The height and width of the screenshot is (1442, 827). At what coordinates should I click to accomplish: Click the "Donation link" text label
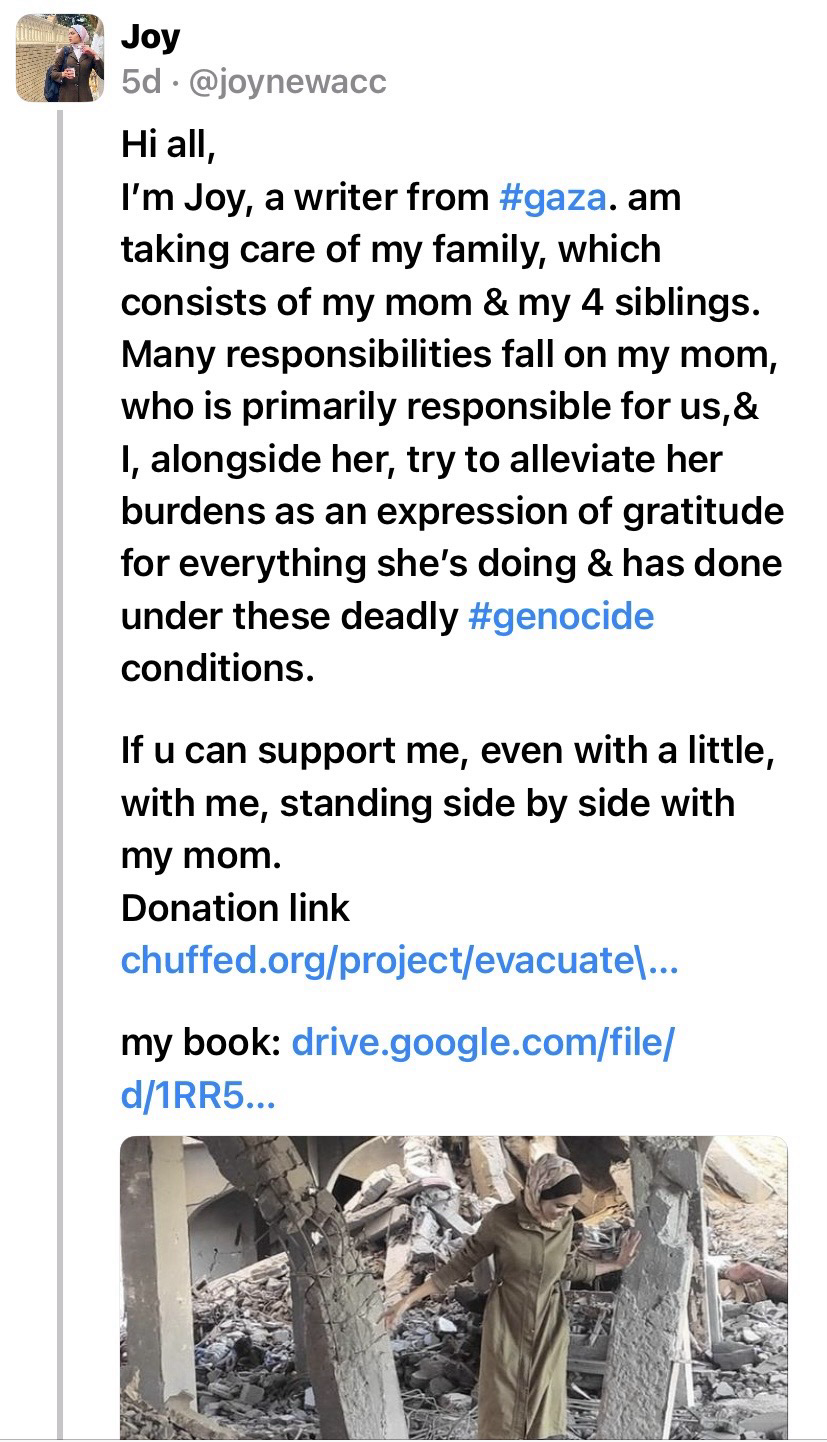pyautogui.click(x=235, y=908)
